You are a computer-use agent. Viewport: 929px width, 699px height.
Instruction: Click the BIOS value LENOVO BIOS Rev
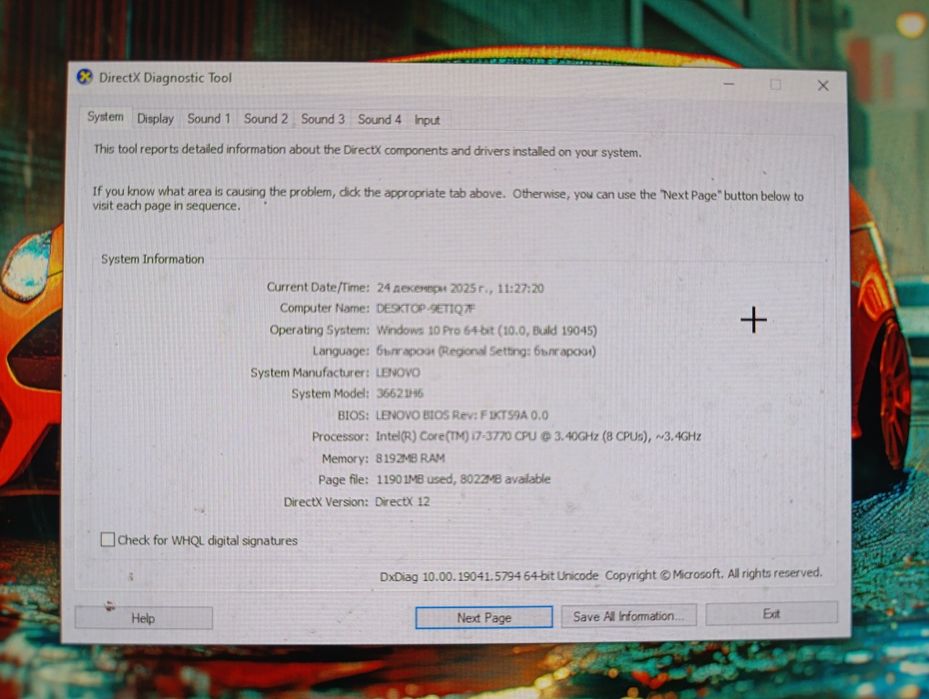[x=462, y=415]
